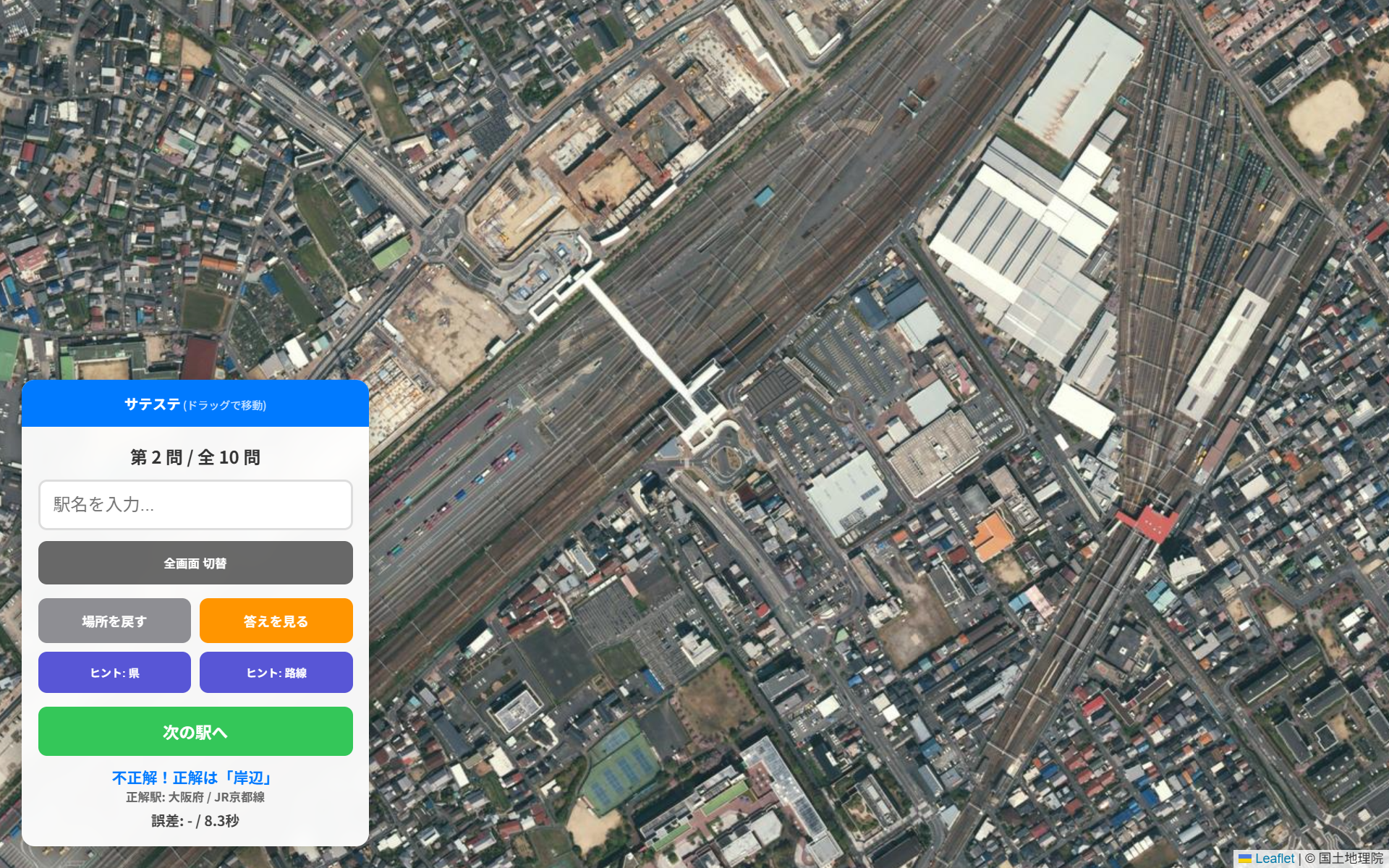This screenshot has width=1389, height=868.
Task: Click the orange-roofed building on map
Action: point(993,537)
